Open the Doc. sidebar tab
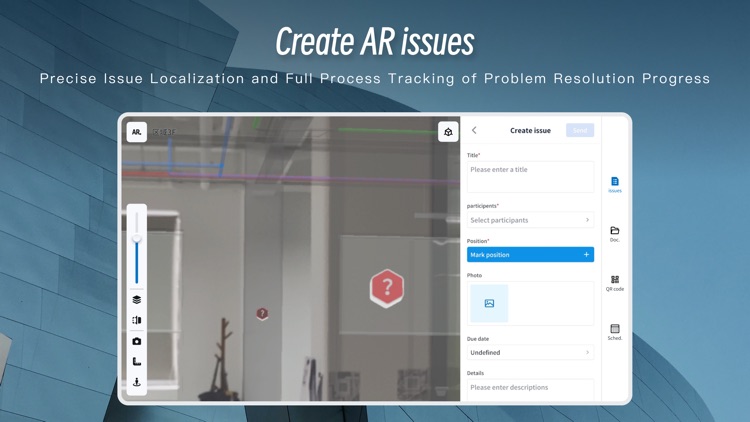 pos(615,234)
